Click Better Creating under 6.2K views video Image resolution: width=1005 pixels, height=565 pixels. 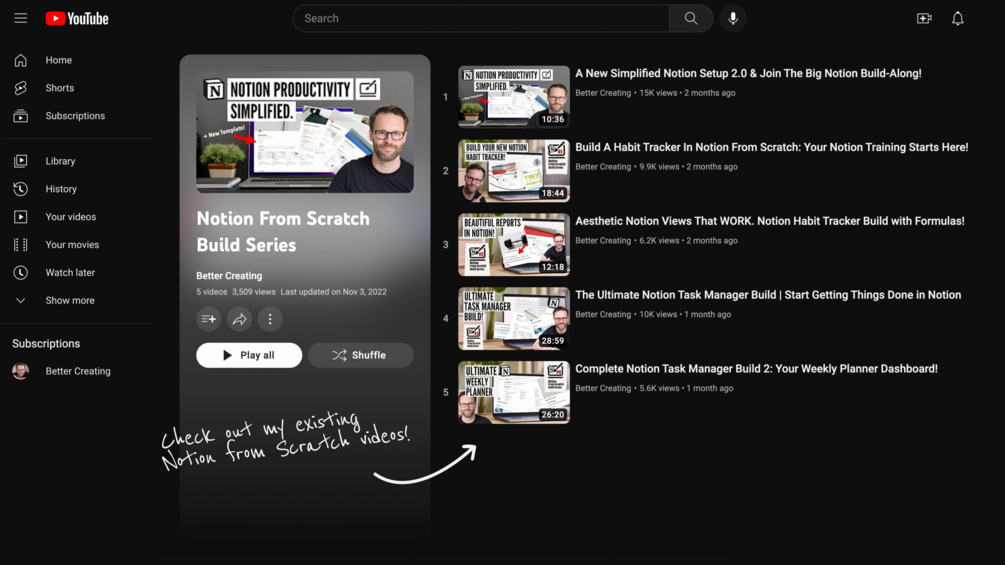pyautogui.click(x=602, y=240)
